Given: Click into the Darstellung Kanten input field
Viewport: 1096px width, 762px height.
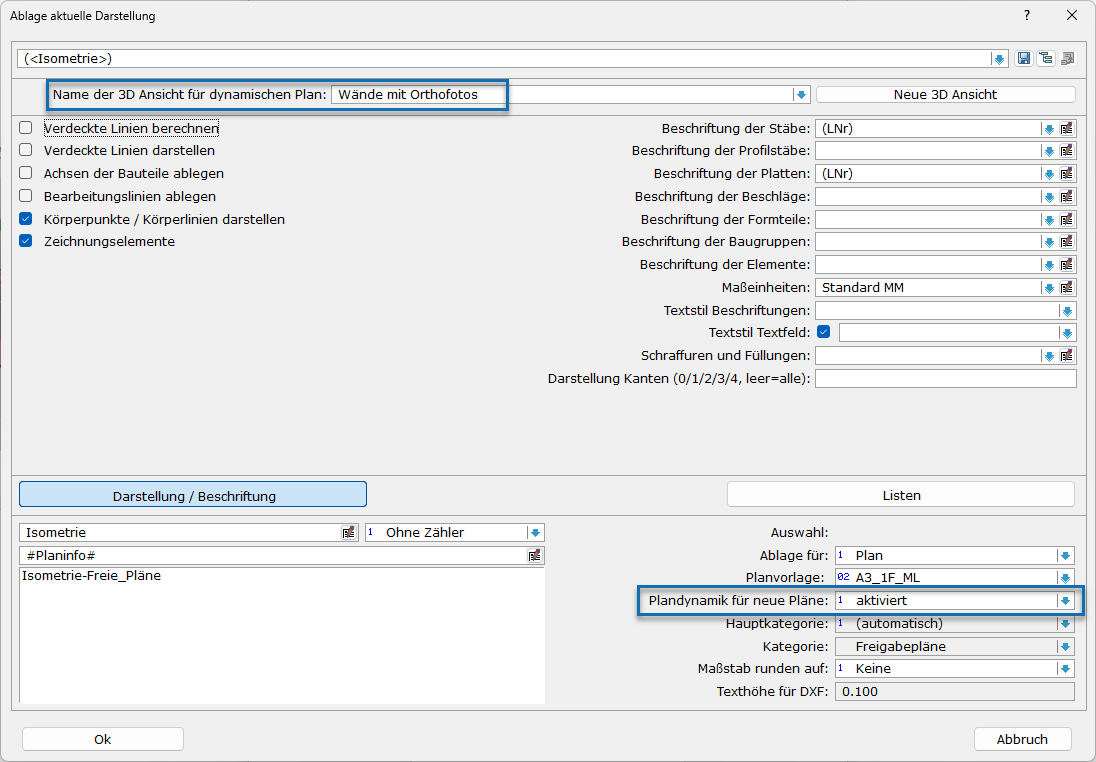Looking at the screenshot, I should pyautogui.click(x=945, y=379).
